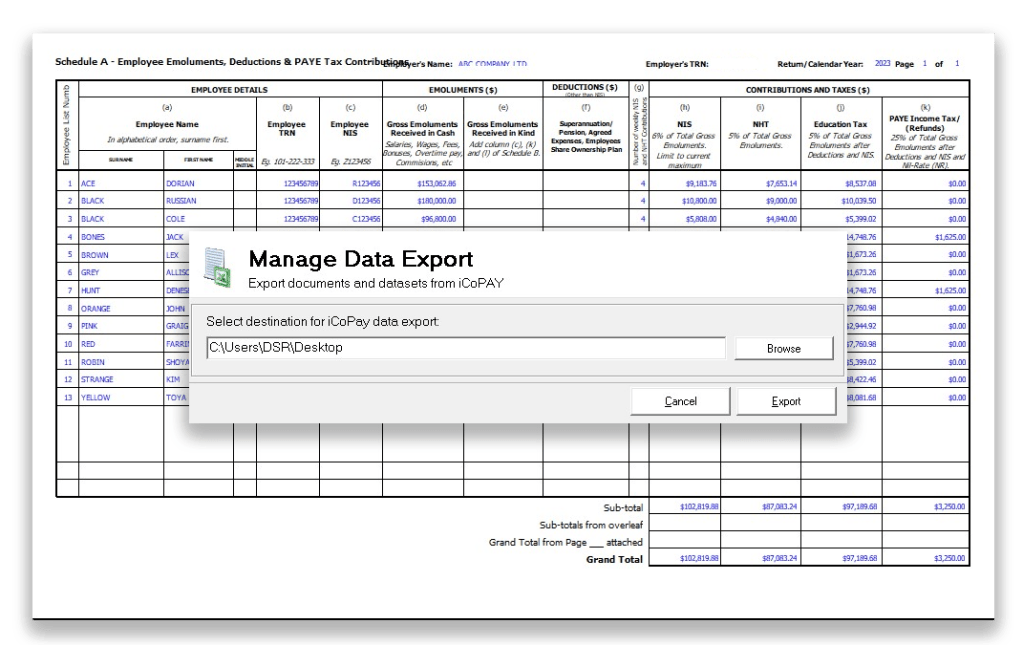Select the $9,183.76 NIS cell for row 1
Screen dimensions: 1023x645
[x=685, y=184]
